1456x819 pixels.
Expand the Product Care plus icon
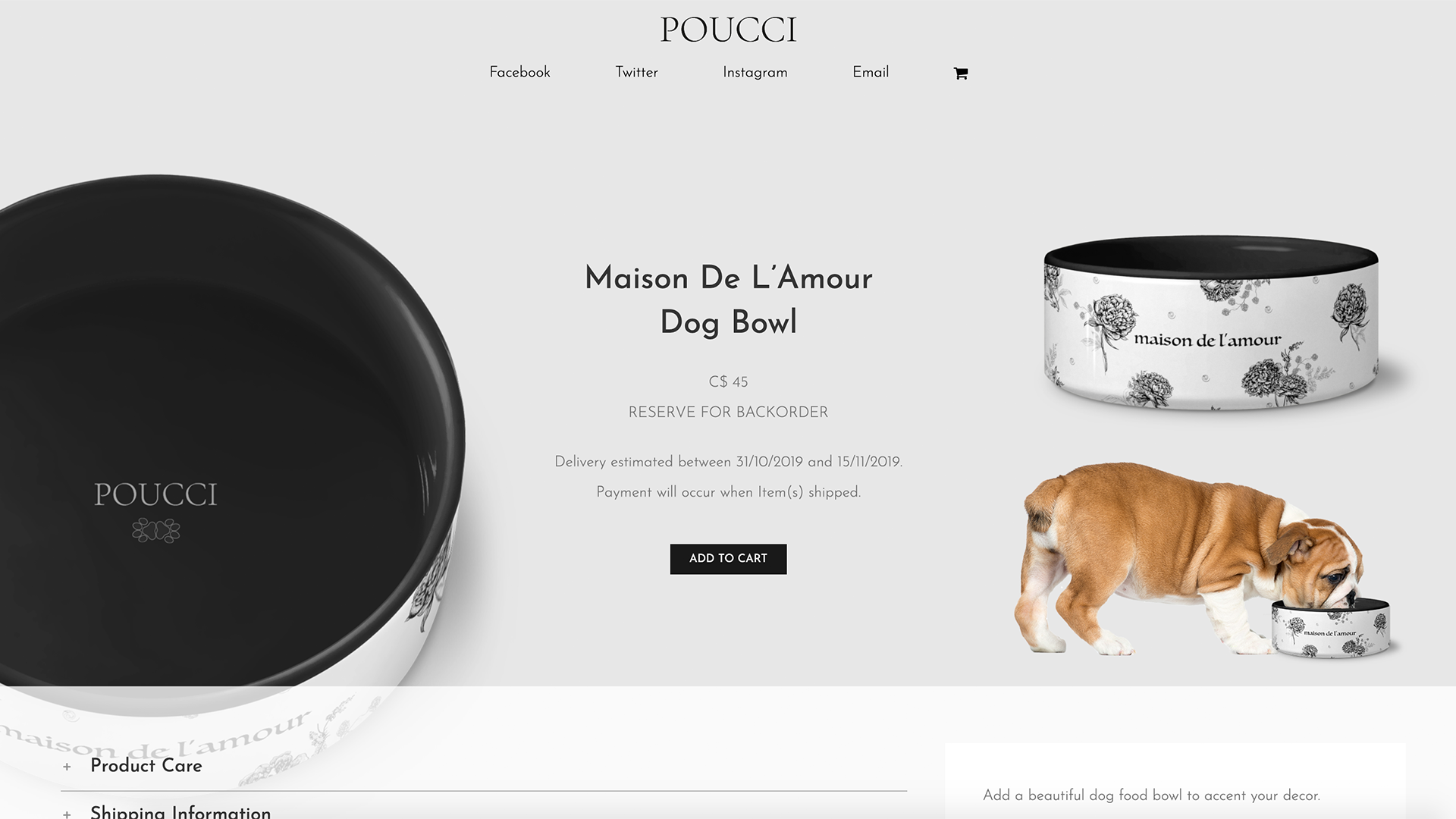click(x=67, y=767)
